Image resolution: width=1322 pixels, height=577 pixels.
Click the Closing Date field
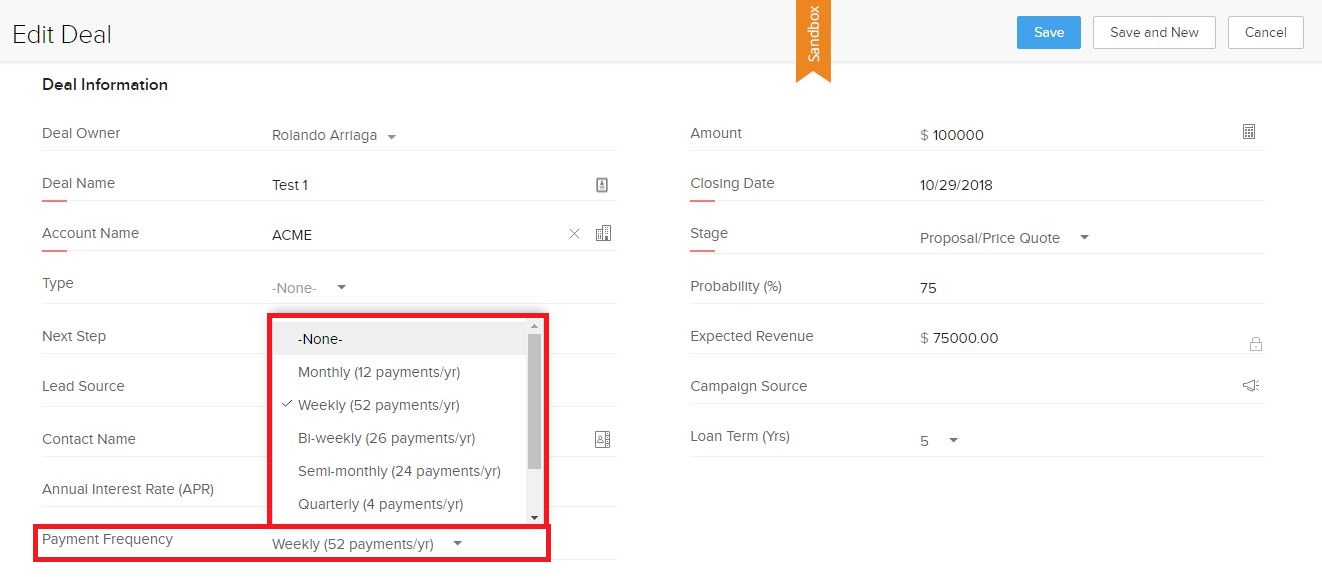pyautogui.click(x=1000, y=185)
